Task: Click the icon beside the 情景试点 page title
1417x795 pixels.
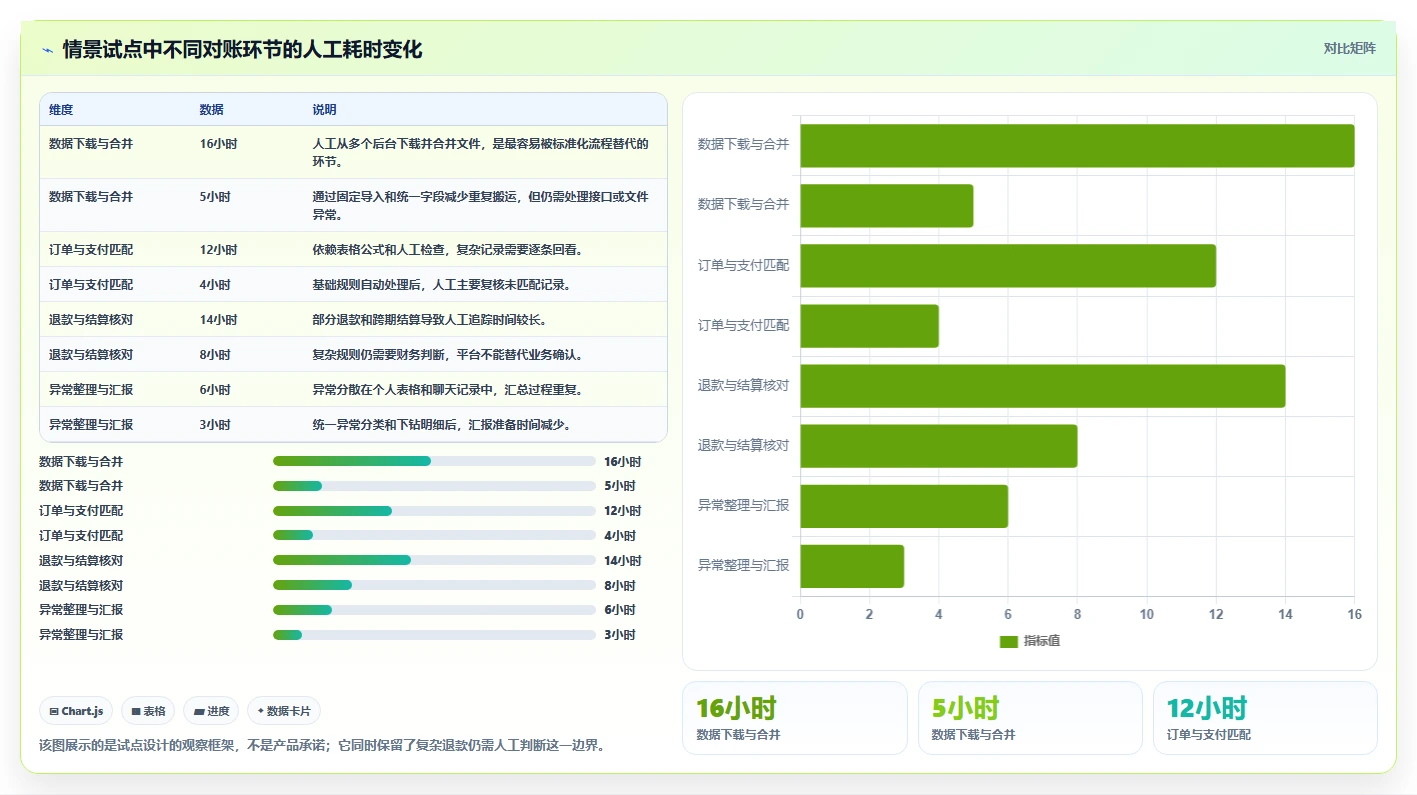Action: 47,50
